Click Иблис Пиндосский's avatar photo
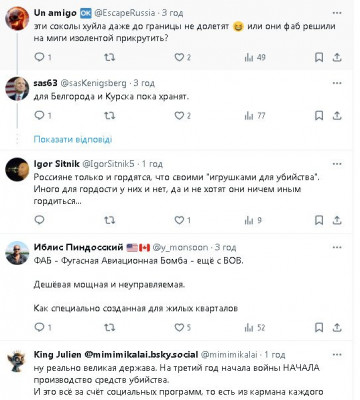360x400 pixels. click(17, 253)
